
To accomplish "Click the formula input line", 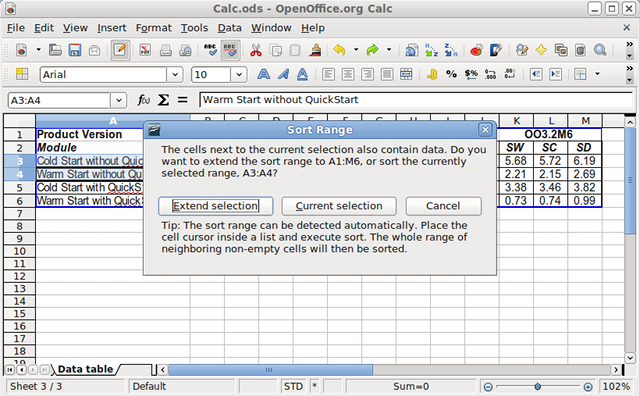I will (x=416, y=100).
